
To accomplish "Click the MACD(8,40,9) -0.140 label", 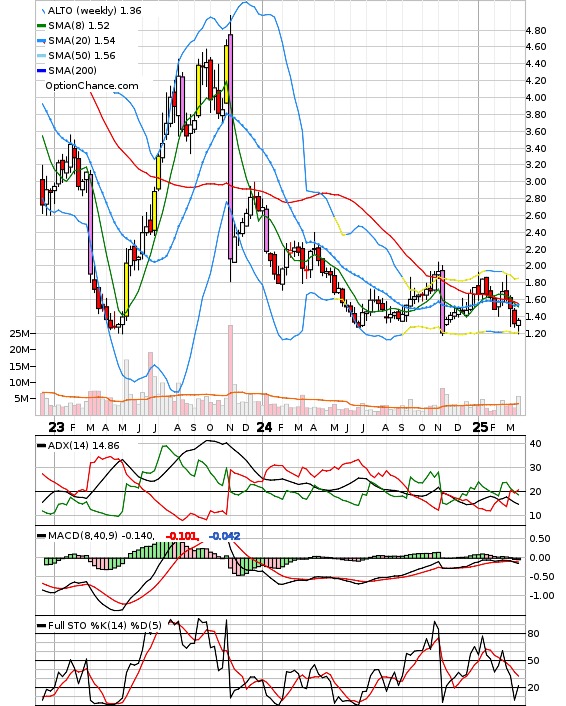I will point(101,536).
